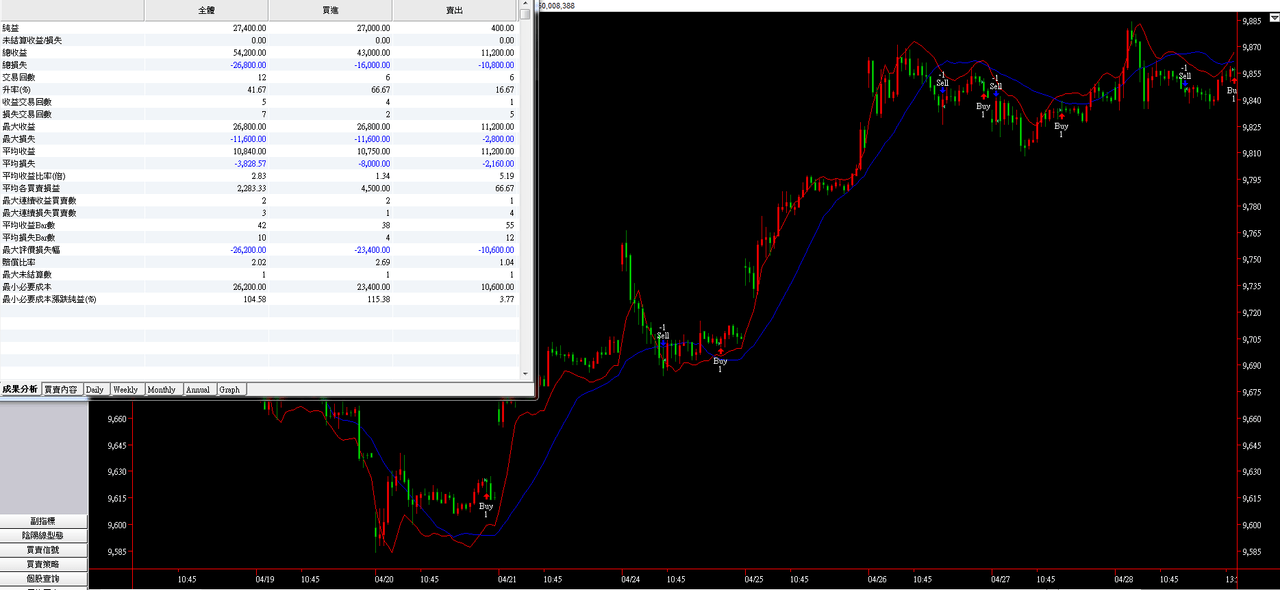Image resolution: width=1280 pixels, height=590 pixels.
Task: Show the Monthly report tab
Action: click(162, 389)
